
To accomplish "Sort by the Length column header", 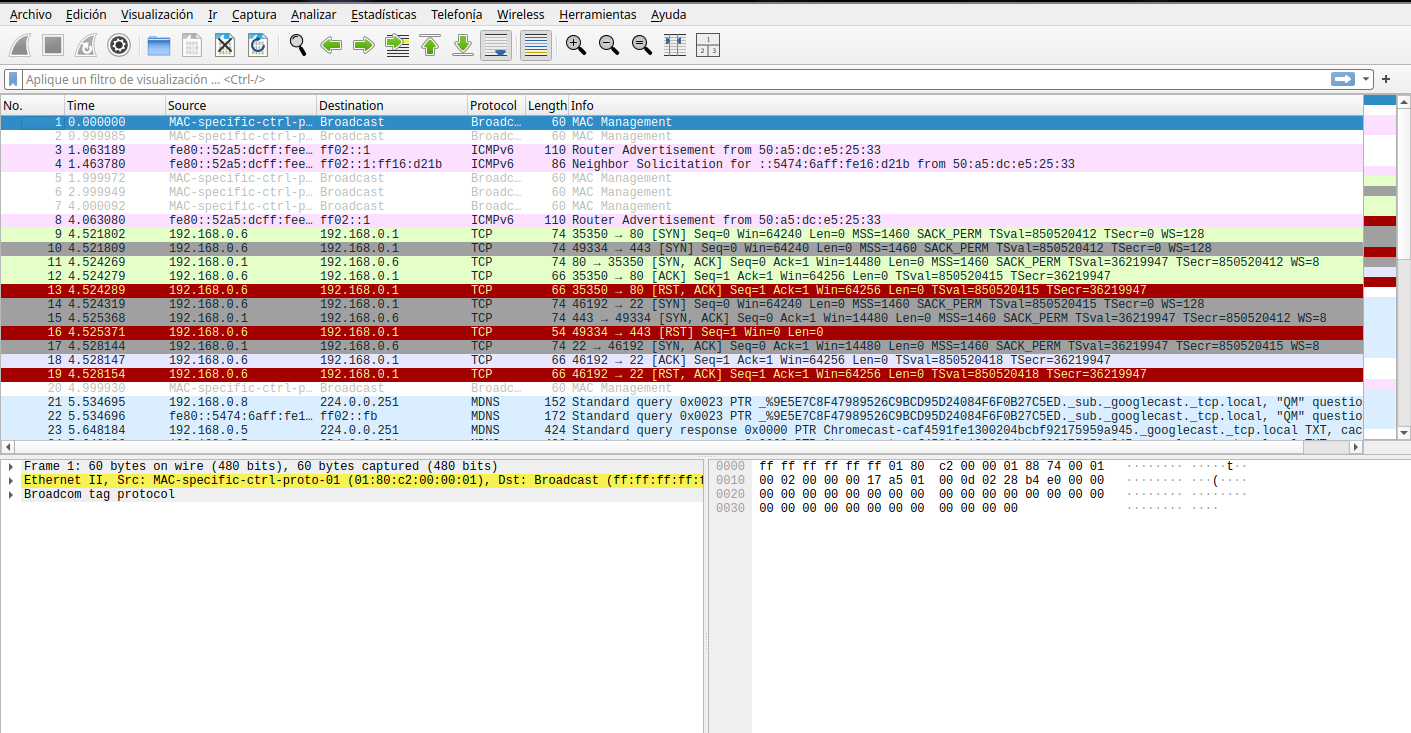I will [x=547, y=105].
